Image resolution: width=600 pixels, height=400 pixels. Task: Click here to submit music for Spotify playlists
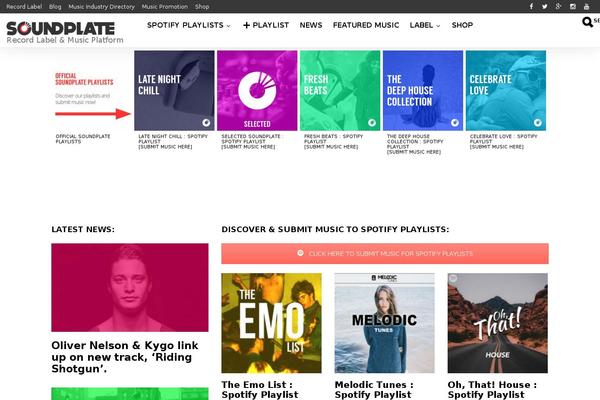click(385, 253)
